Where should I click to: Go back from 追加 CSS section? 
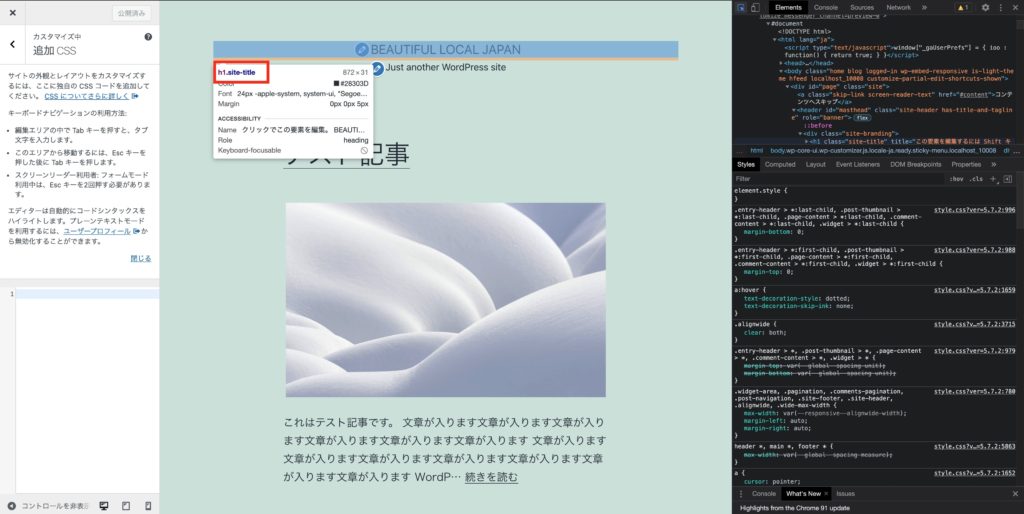[x=12, y=44]
